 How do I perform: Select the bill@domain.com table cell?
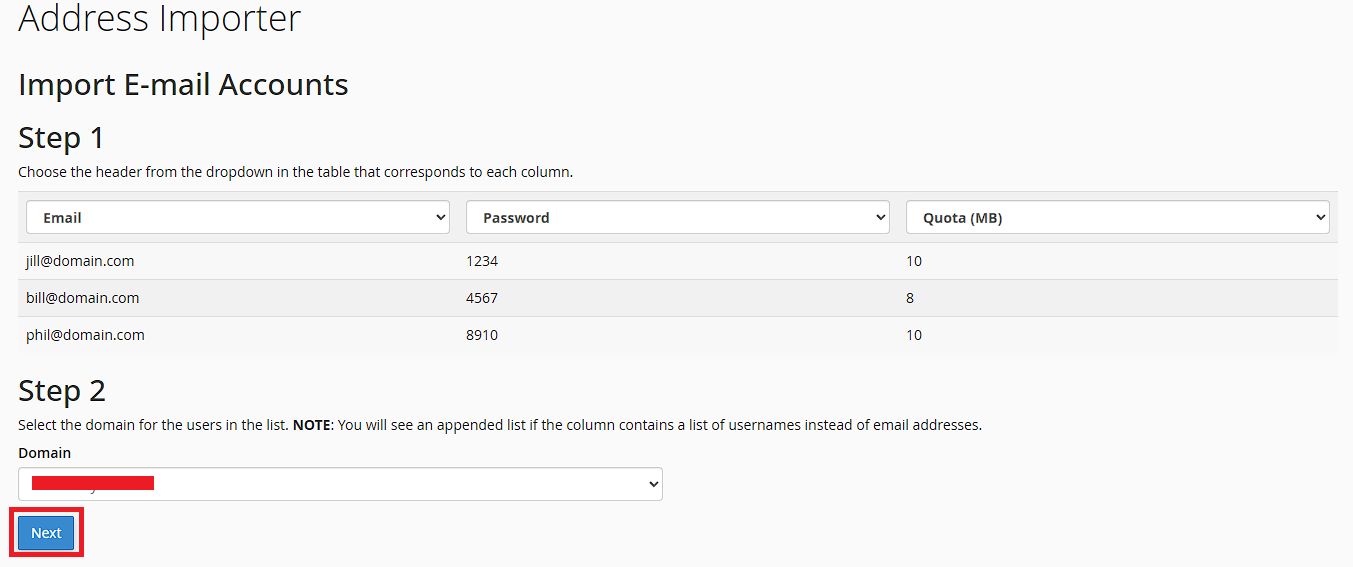pyautogui.click(x=83, y=298)
